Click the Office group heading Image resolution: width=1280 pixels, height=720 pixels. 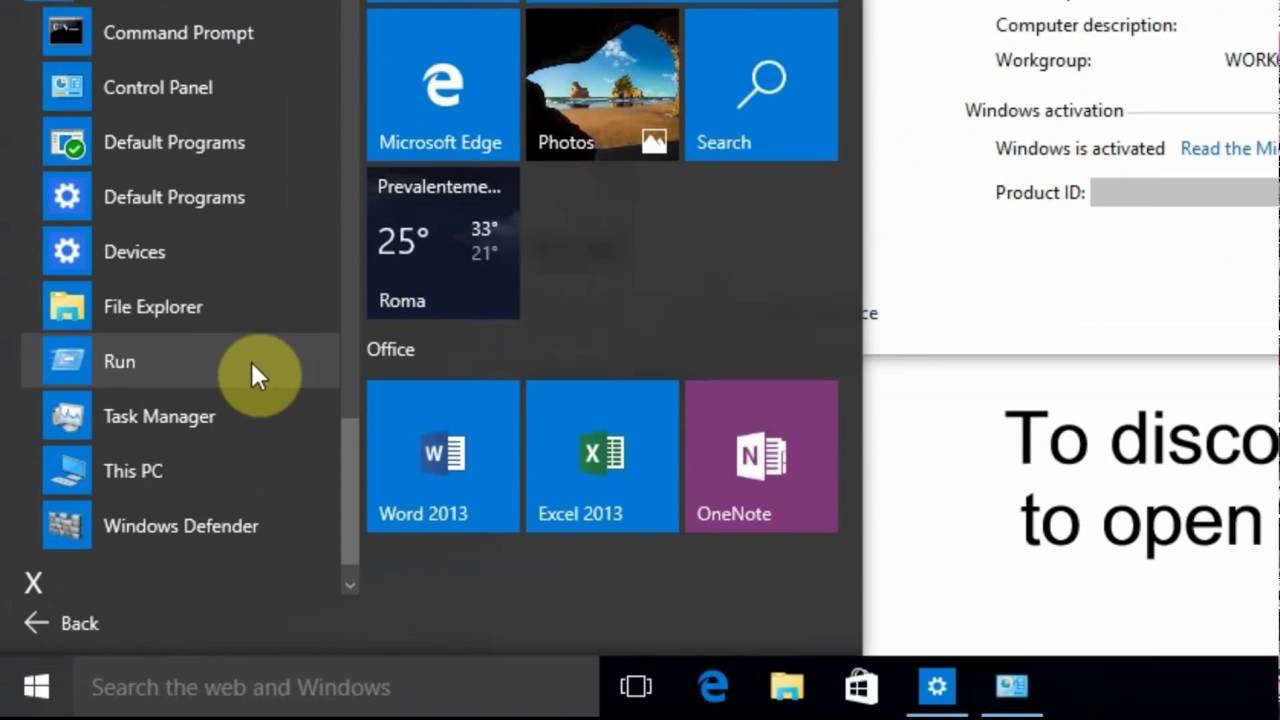(x=391, y=349)
